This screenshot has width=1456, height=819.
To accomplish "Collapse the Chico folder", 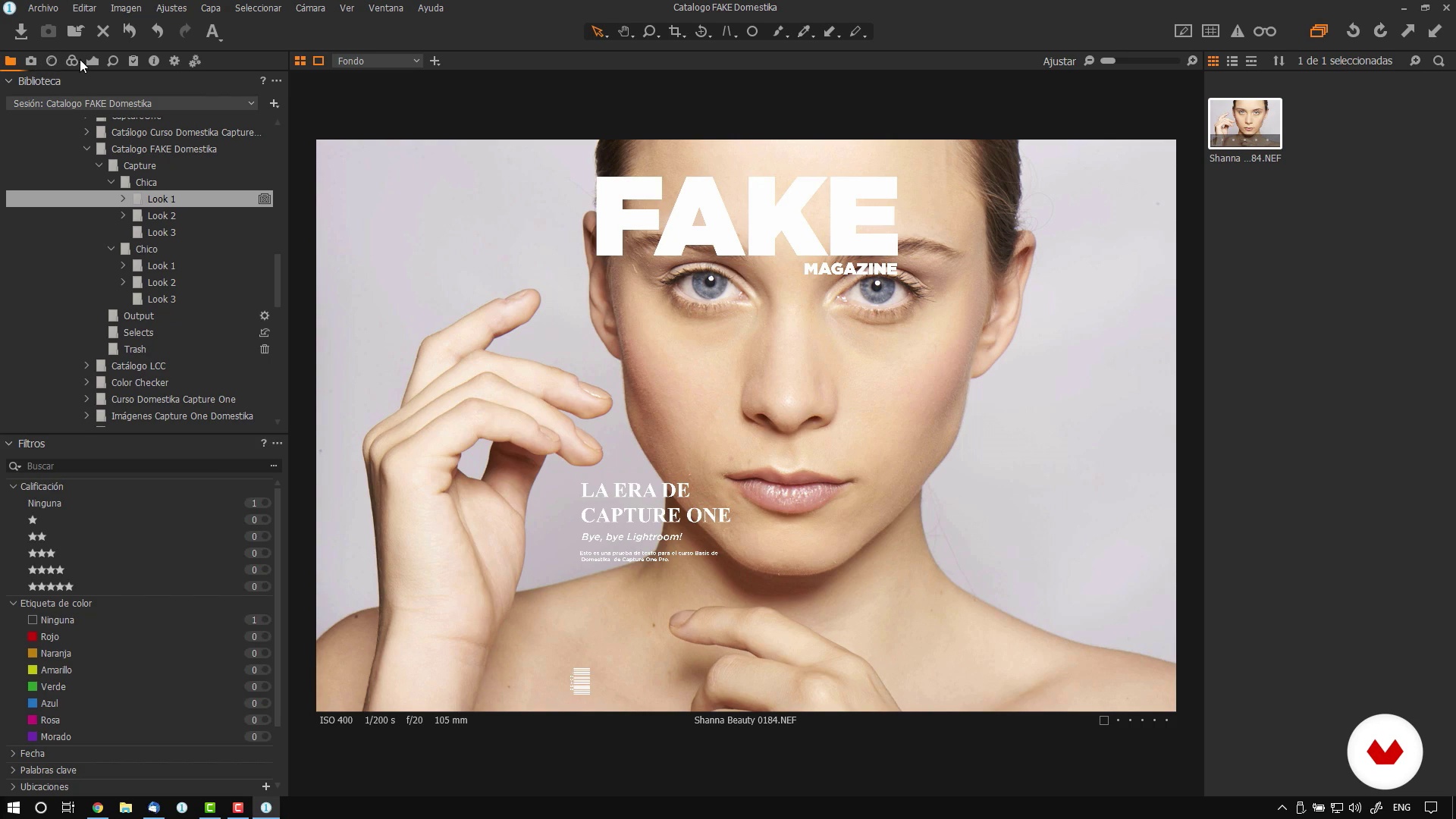I will coord(111,249).
